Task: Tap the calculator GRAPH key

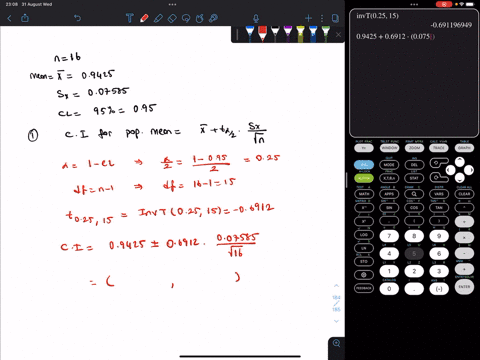Action: (464, 148)
